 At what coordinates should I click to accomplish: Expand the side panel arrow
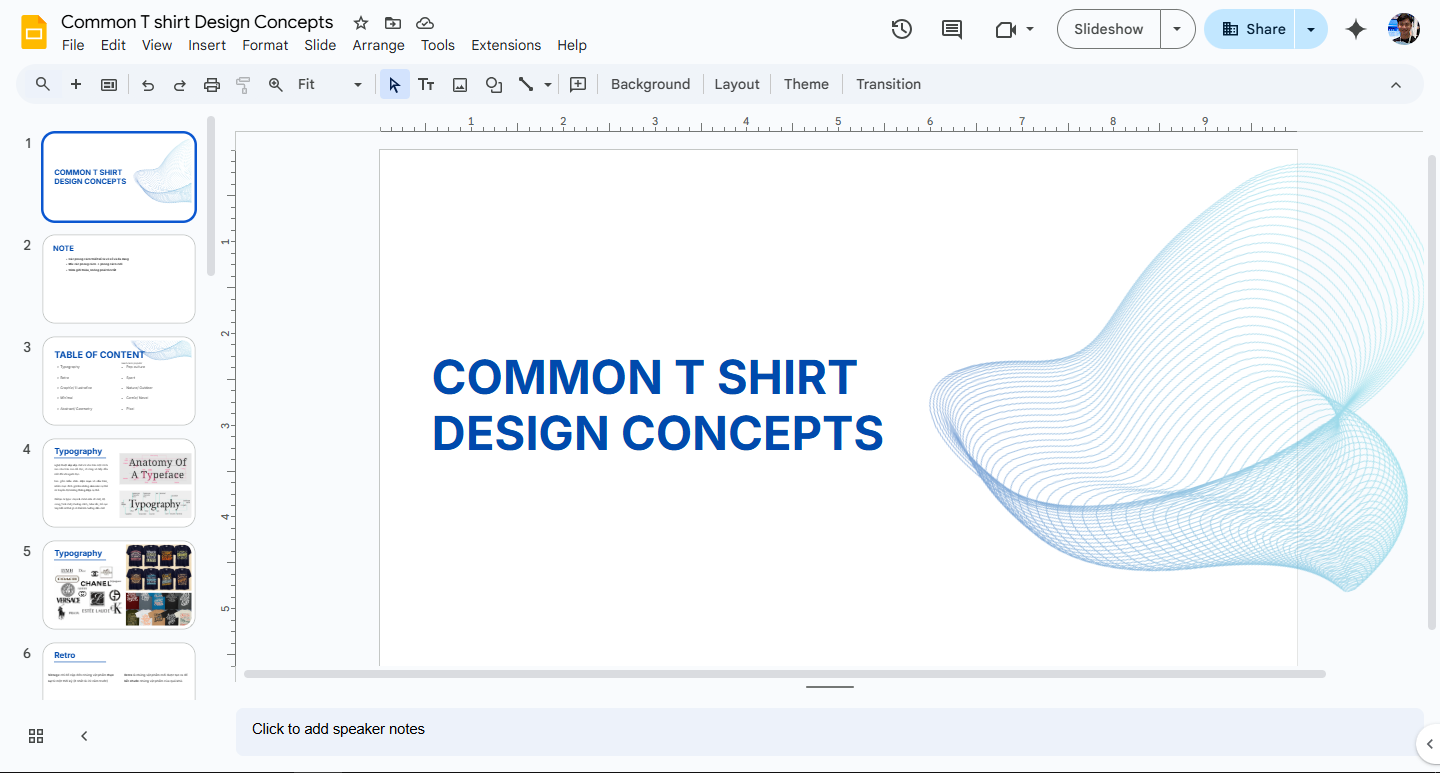1429,743
